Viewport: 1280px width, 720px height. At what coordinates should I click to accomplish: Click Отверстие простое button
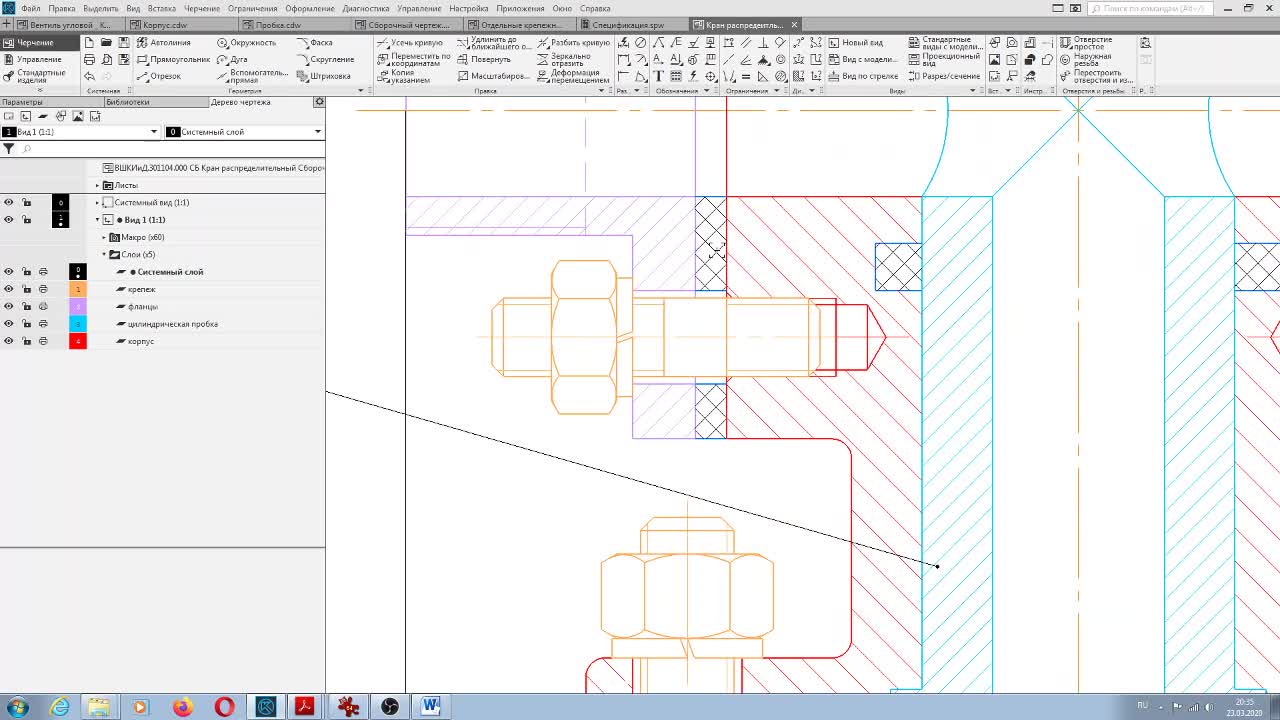1086,43
